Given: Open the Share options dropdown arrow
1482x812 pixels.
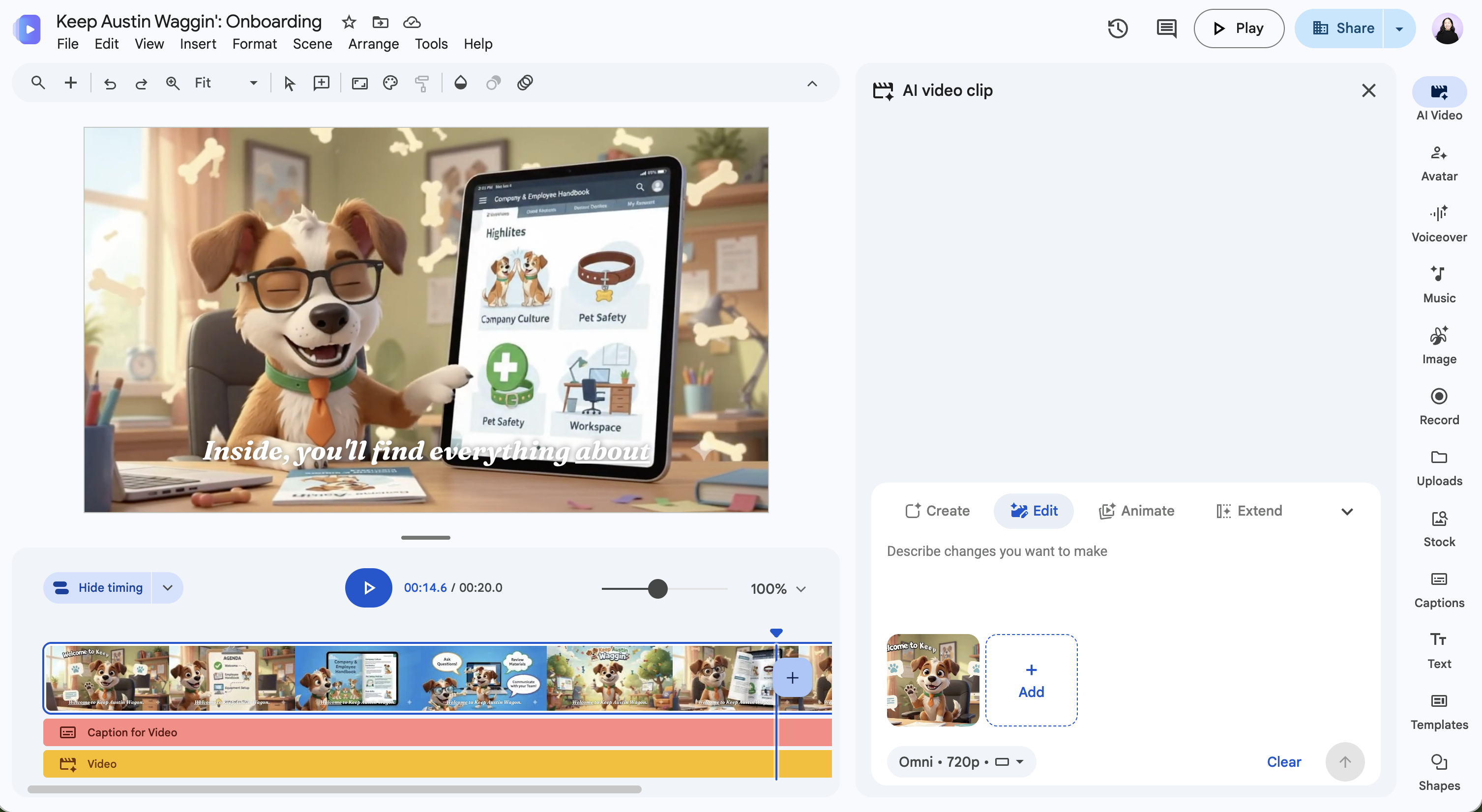Looking at the screenshot, I should pyautogui.click(x=1399, y=28).
